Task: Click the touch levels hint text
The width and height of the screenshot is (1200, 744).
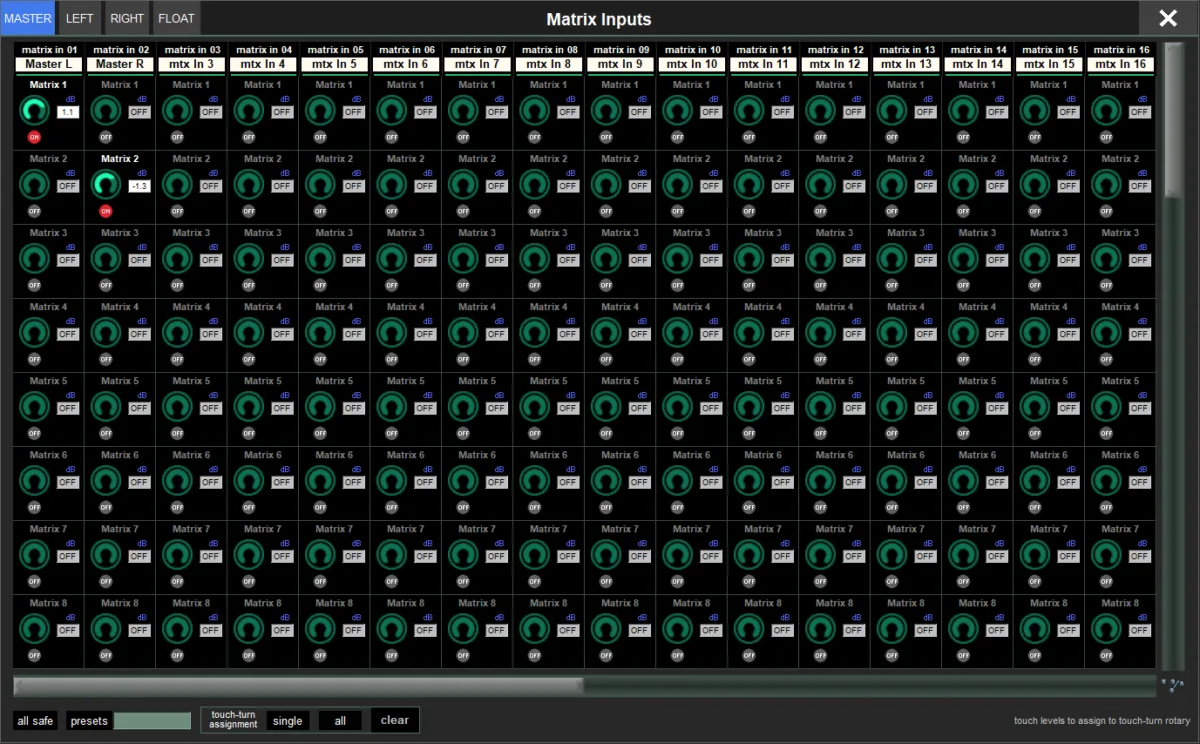Action: 1102,720
